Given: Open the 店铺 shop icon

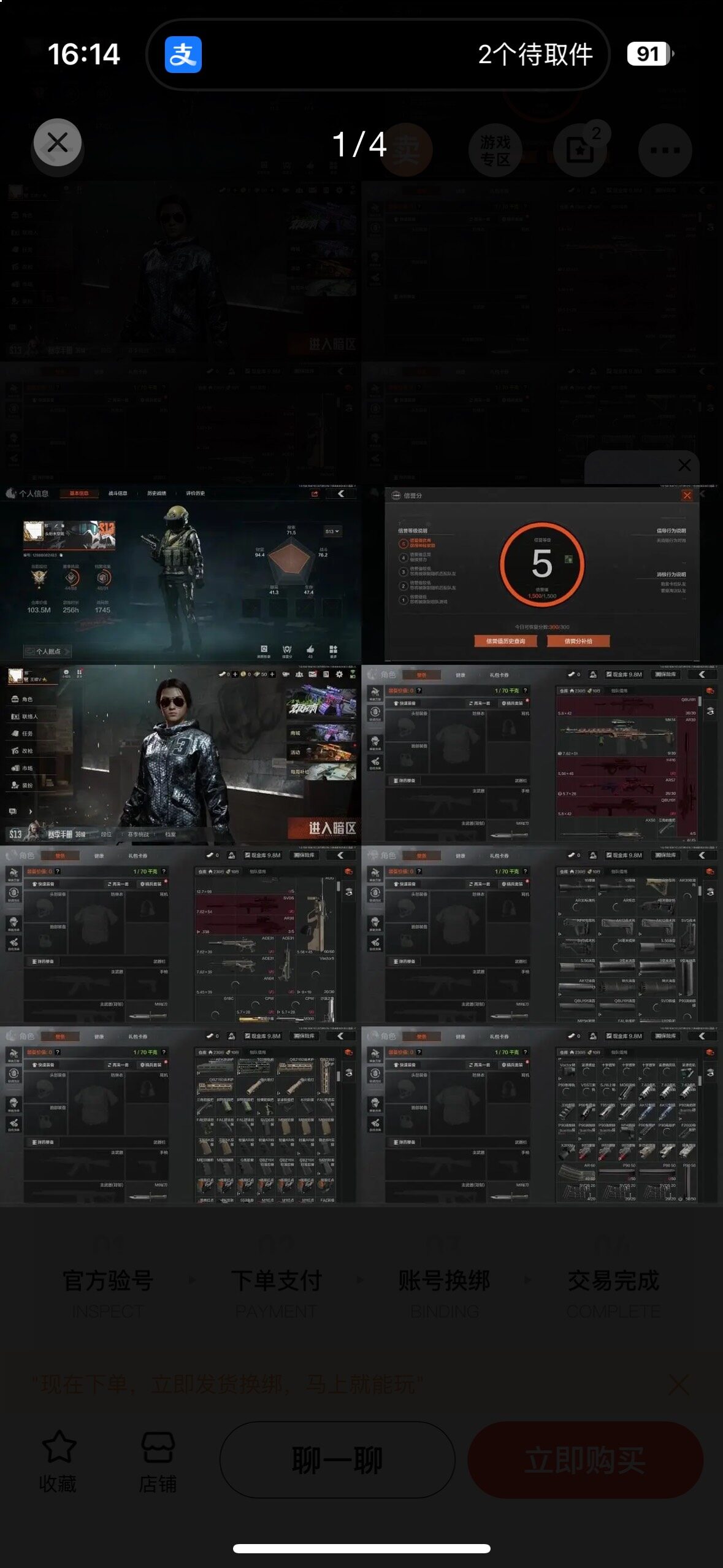Looking at the screenshot, I should coord(158,1448).
